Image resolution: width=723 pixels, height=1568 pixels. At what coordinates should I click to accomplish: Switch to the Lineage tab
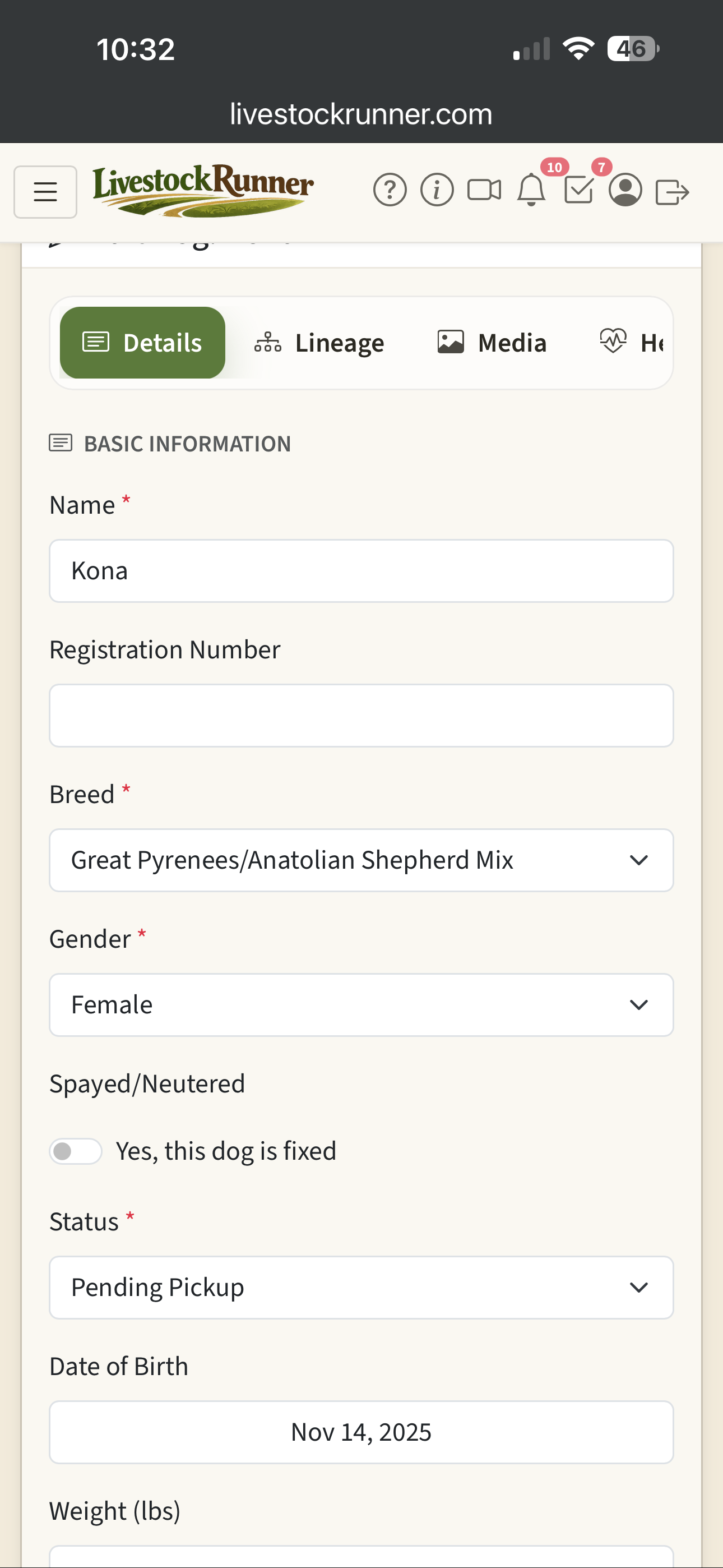(x=319, y=342)
